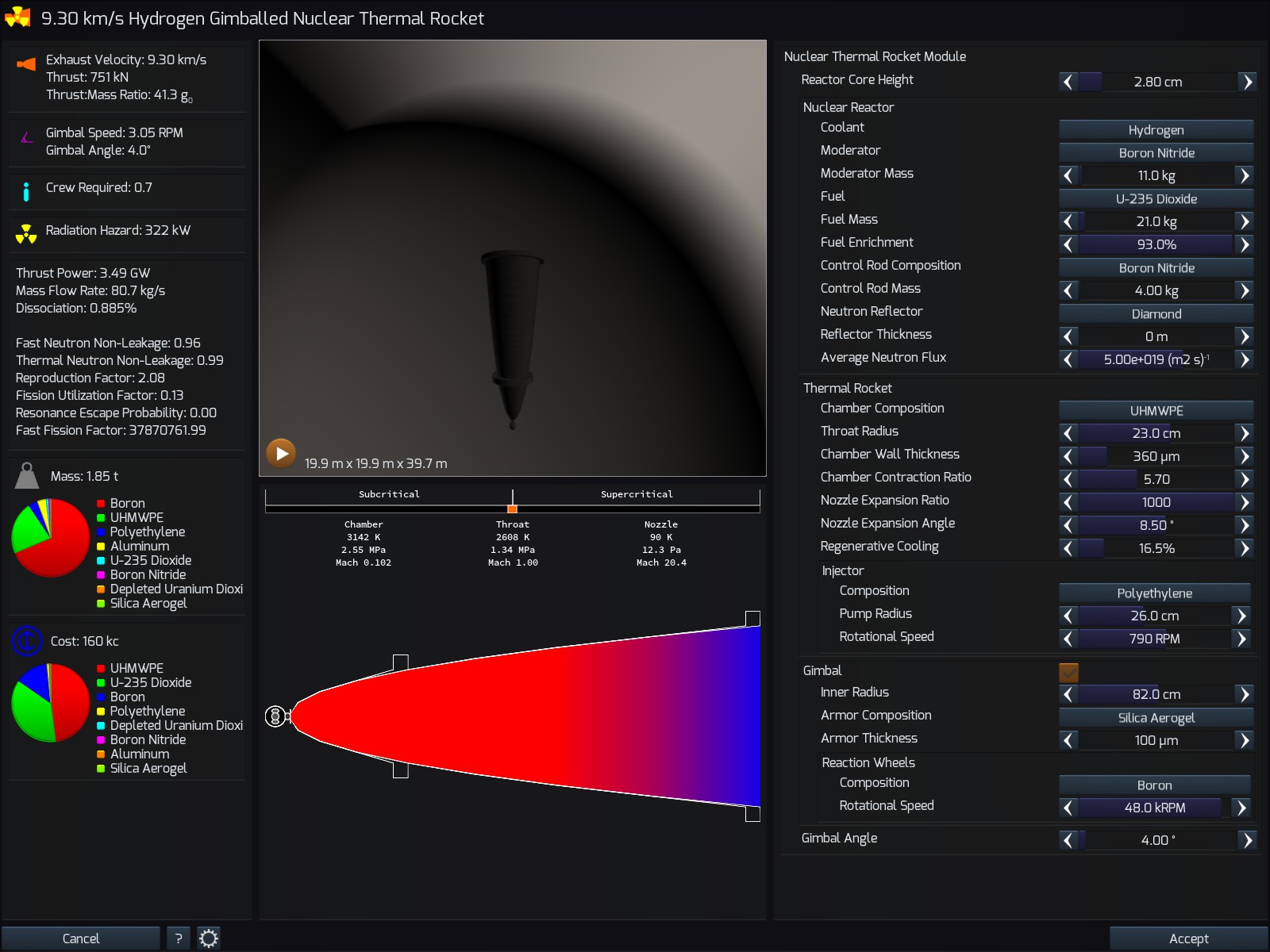
Task: Adjust the Fuel Enrichment slider bar
Action: click(x=1156, y=244)
